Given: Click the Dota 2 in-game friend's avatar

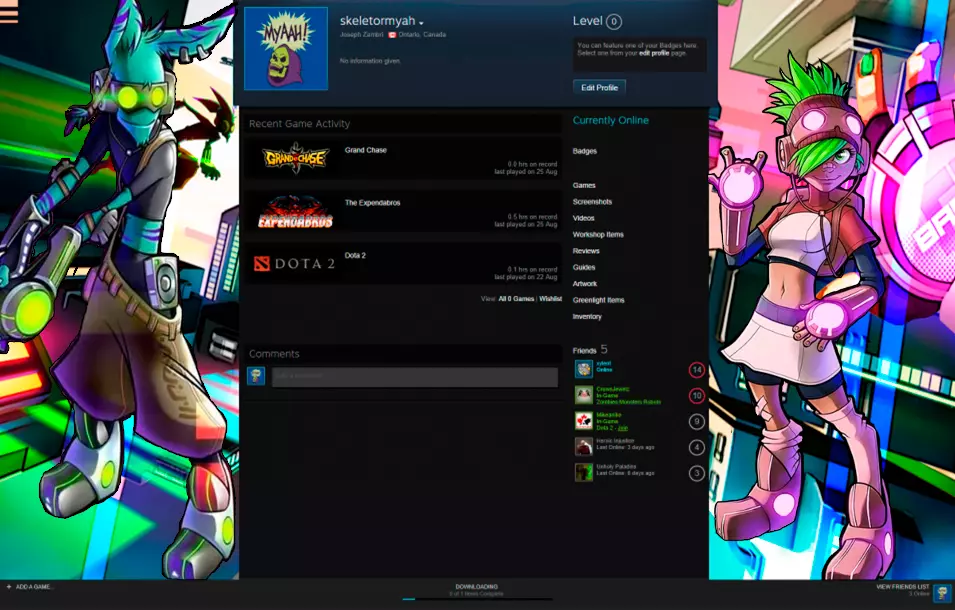Looking at the screenshot, I should 583,421.
